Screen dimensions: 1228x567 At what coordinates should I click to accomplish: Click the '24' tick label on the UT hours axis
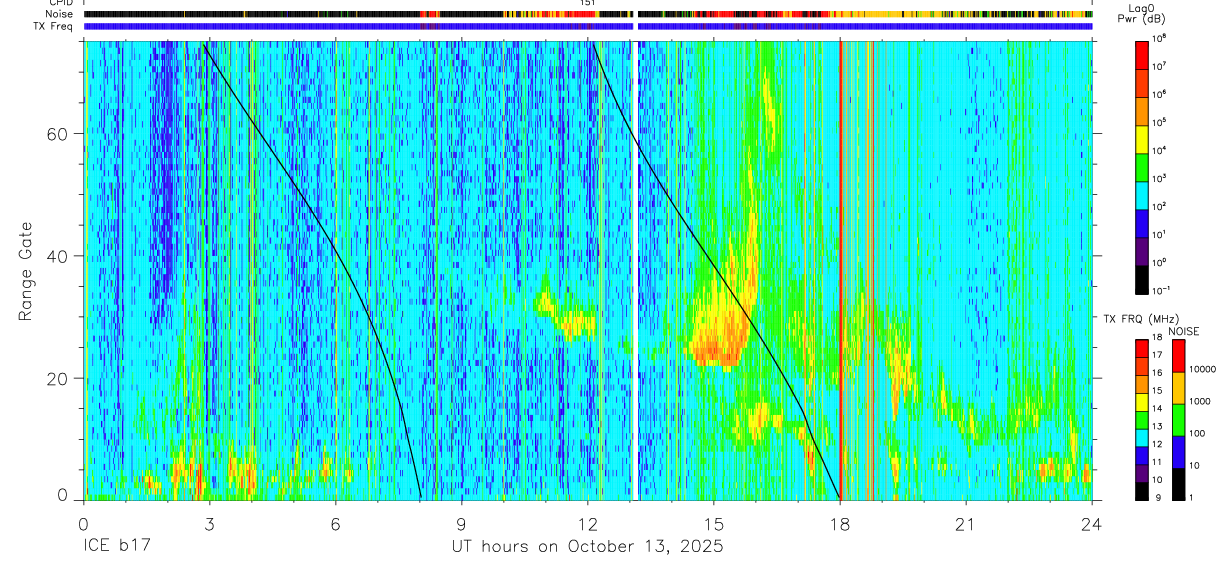1092,524
